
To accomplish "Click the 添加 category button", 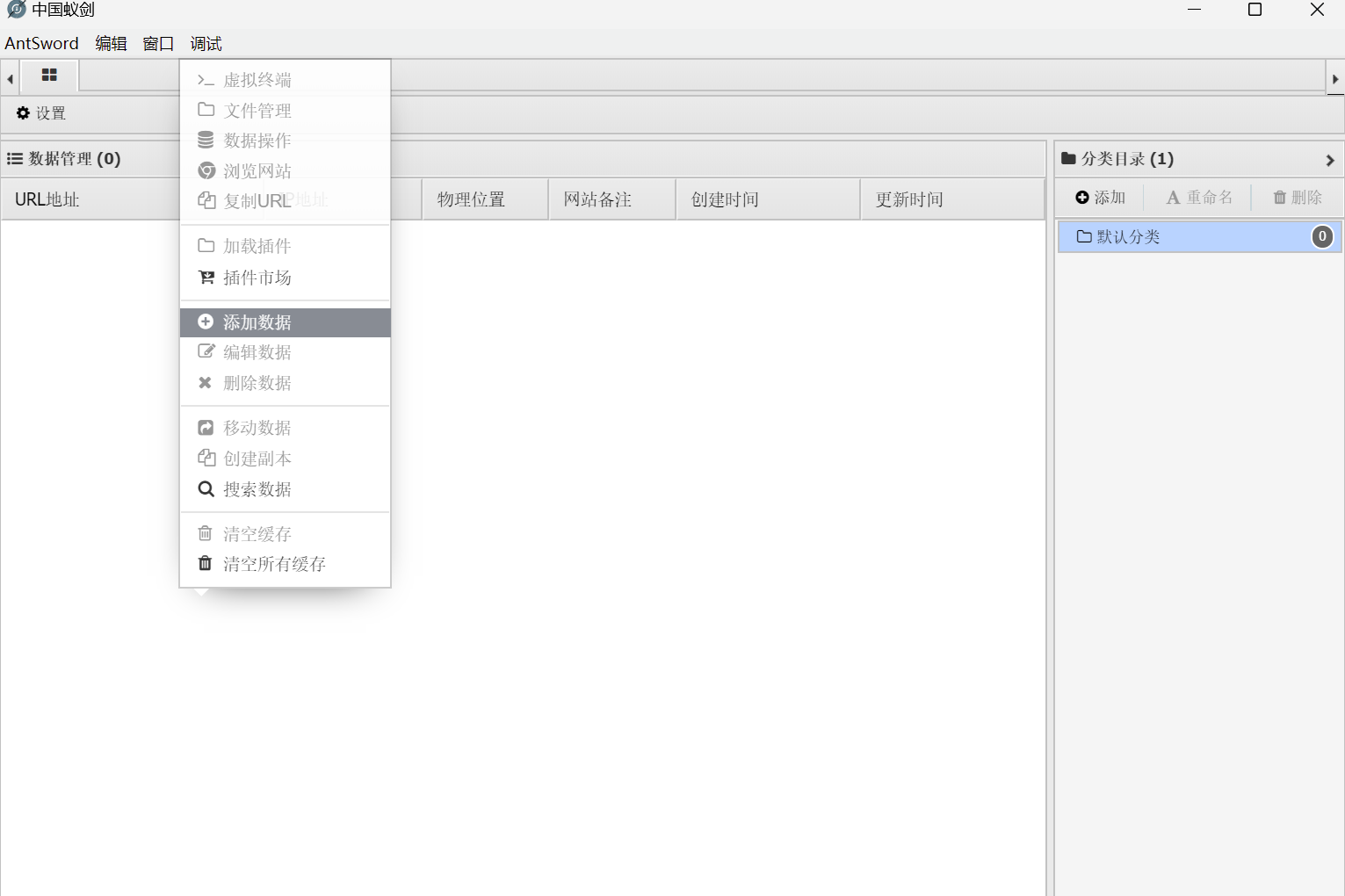I will (x=1100, y=198).
